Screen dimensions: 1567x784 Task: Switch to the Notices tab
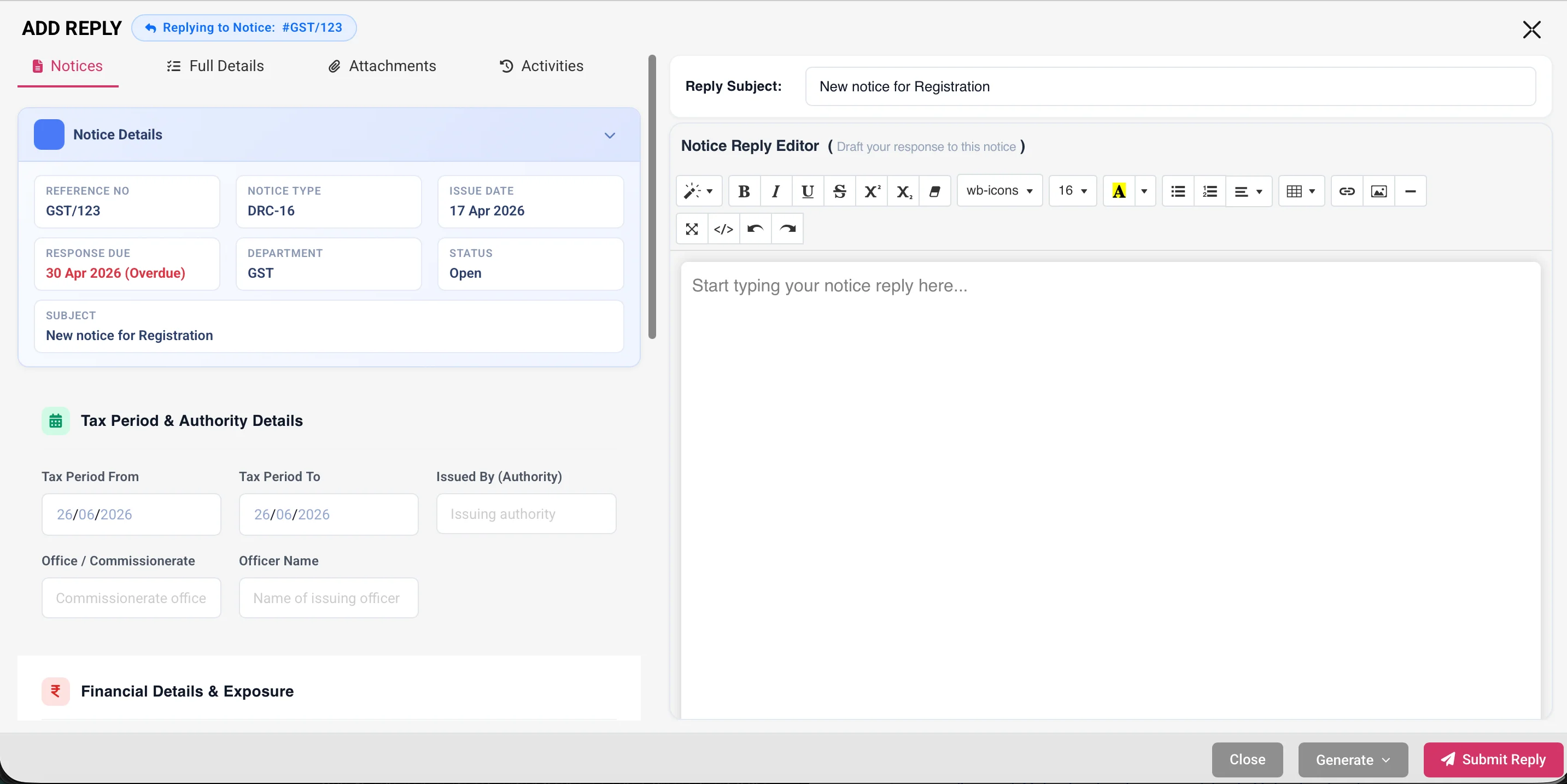(67, 66)
